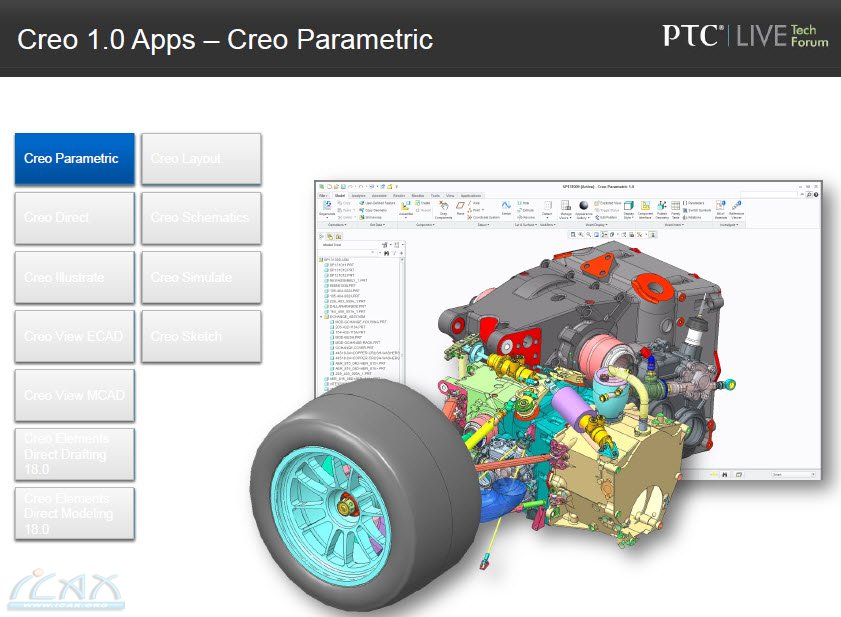The height and width of the screenshot is (617, 841).
Task: Switch to the Render ribbon tab
Action: [399, 196]
